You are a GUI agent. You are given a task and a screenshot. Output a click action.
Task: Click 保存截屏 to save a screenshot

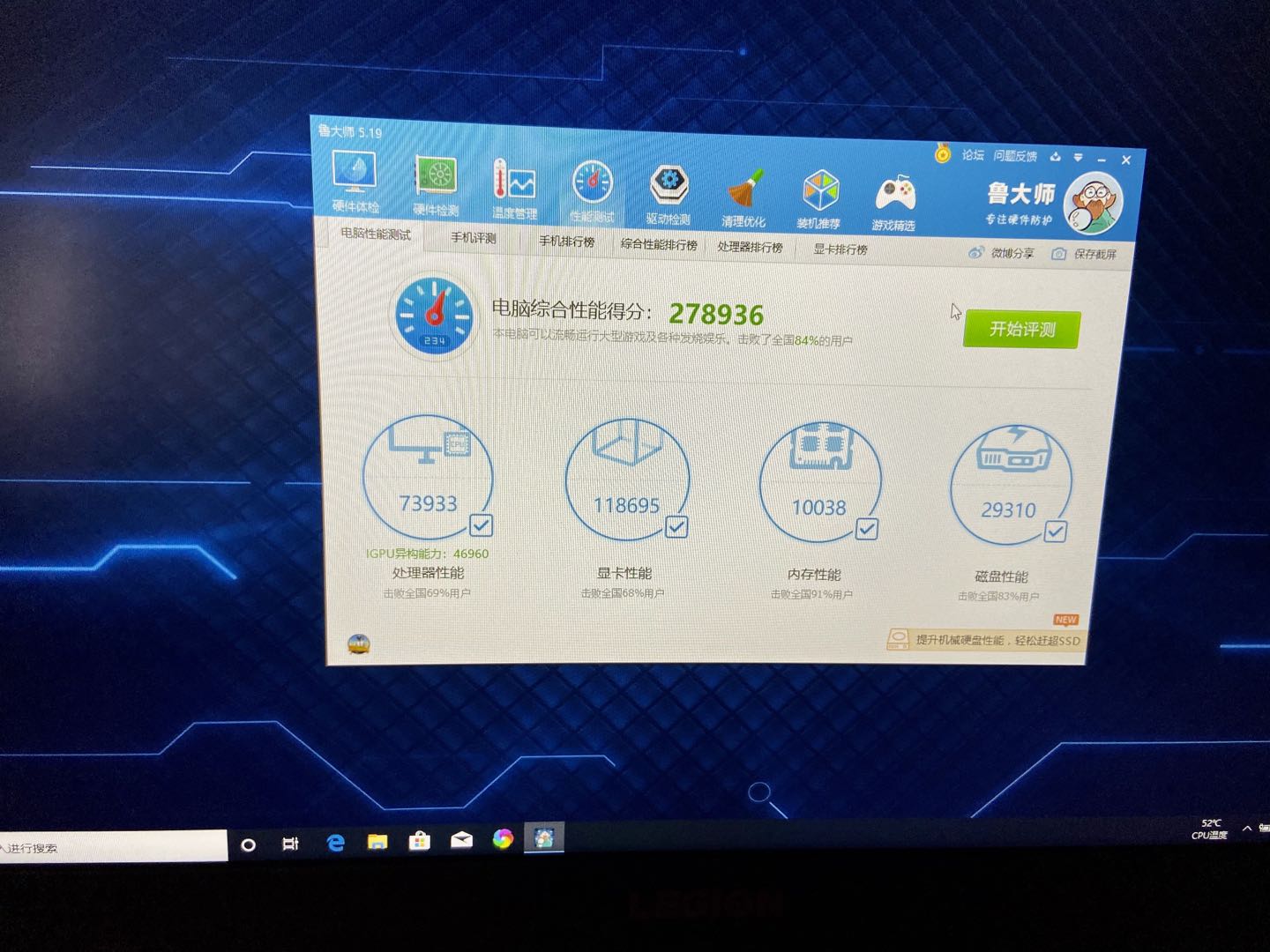1084,254
